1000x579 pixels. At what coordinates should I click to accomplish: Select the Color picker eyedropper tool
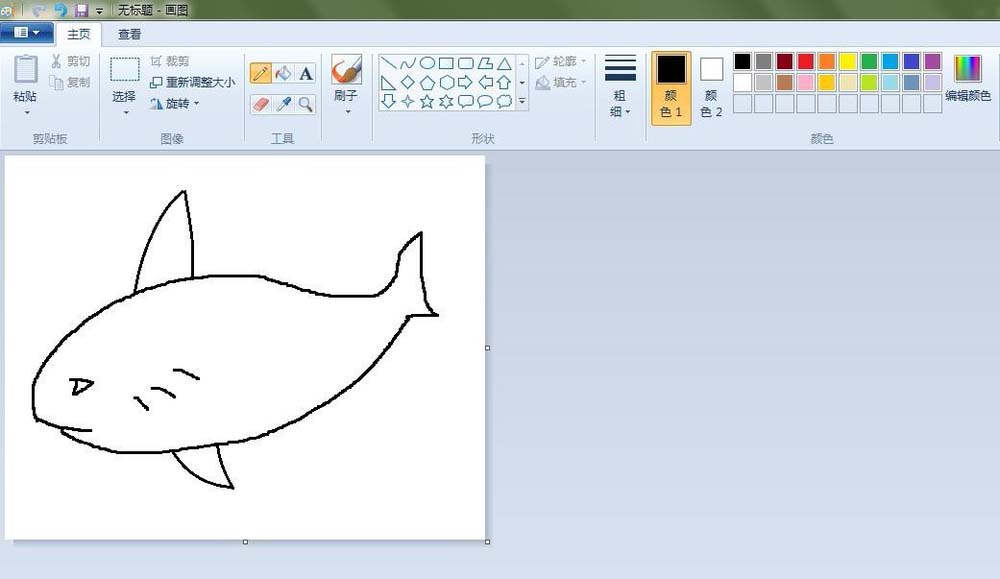tap(283, 104)
